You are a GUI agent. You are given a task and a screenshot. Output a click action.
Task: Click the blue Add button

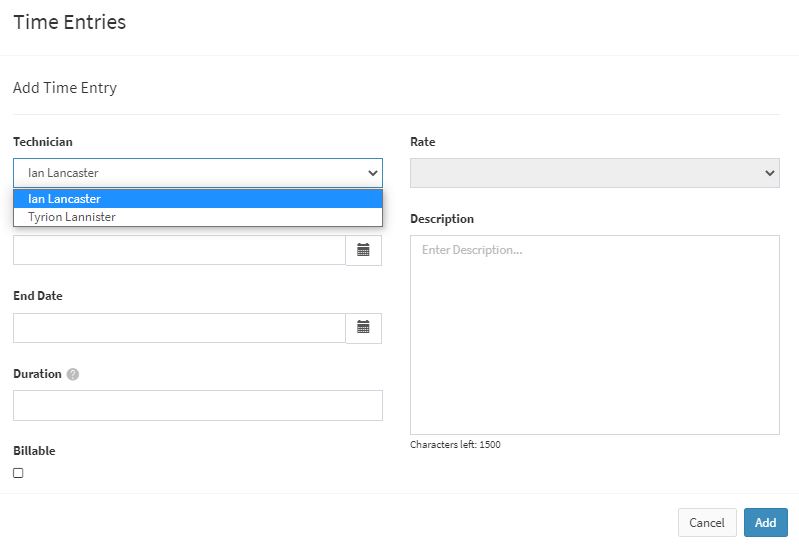pyautogui.click(x=765, y=523)
